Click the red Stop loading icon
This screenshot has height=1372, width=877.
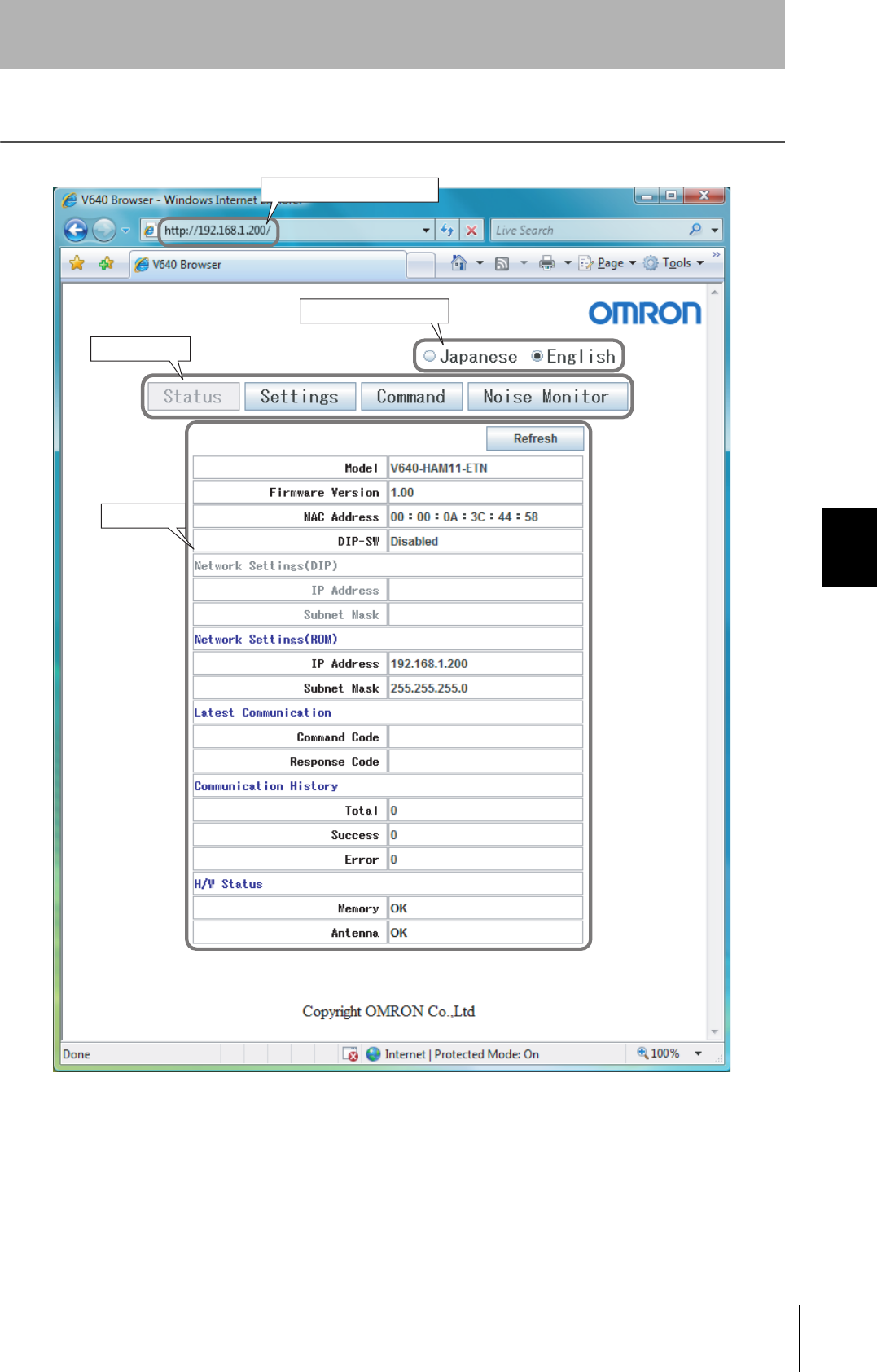(x=471, y=231)
